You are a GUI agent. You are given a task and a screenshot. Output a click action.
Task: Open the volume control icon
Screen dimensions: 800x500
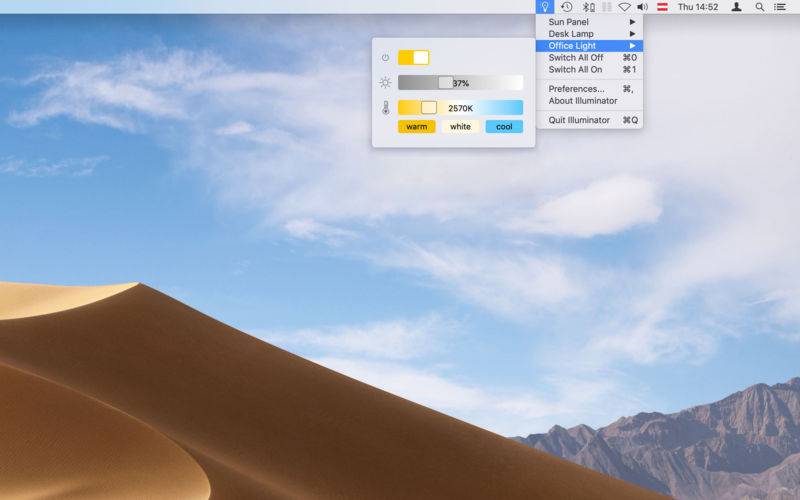pos(642,7)
